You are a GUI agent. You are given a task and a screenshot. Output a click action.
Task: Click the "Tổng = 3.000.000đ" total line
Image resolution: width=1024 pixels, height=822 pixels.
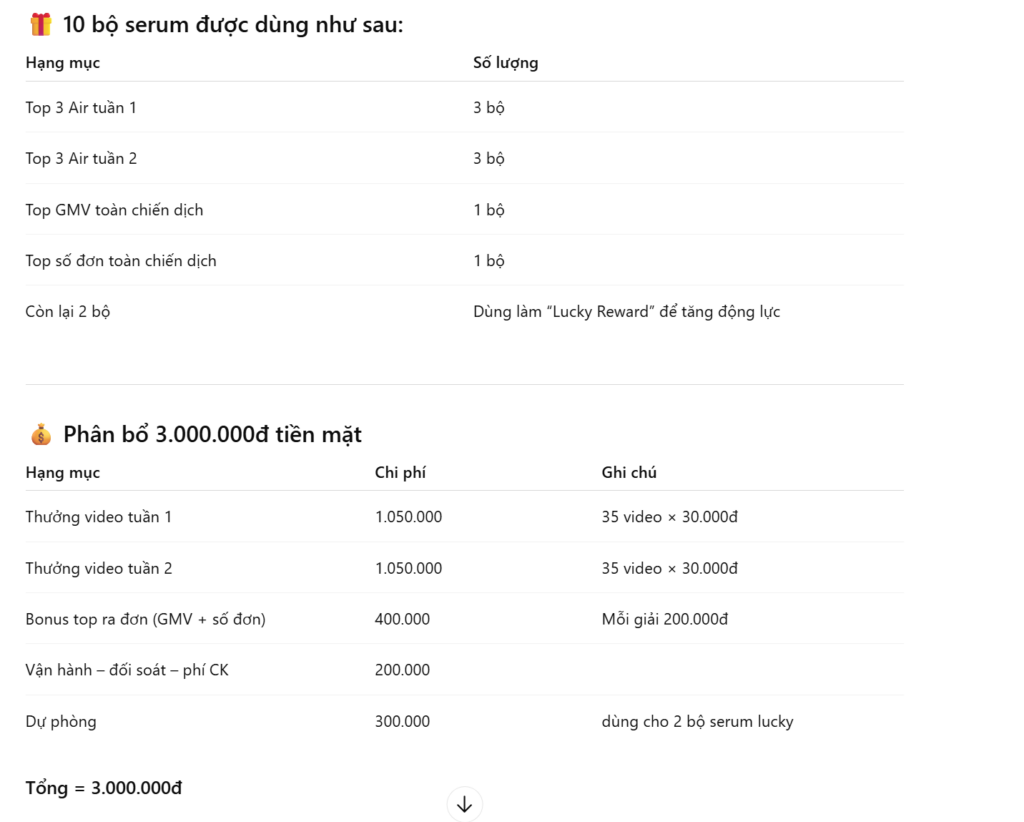click(x=104, y=788)
